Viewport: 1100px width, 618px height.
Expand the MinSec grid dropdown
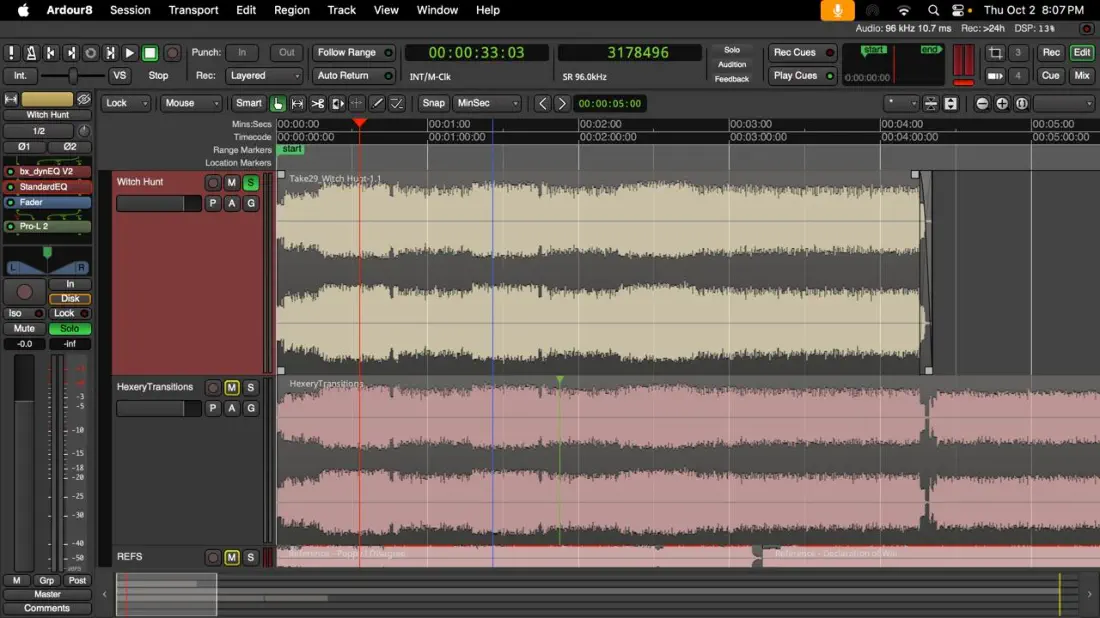tap(487, 103)
